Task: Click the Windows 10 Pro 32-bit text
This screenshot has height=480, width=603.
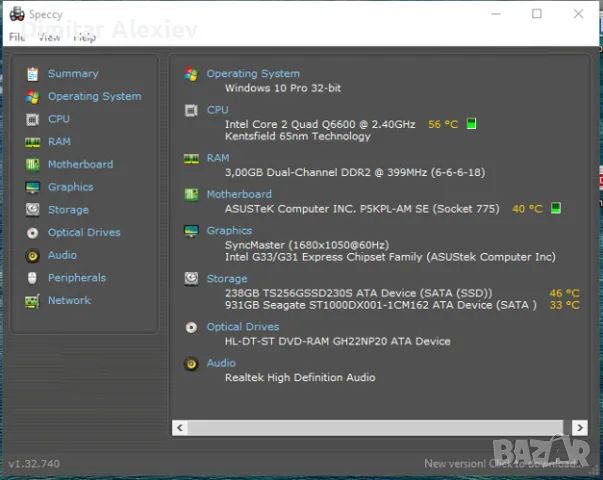Action: 283,88
